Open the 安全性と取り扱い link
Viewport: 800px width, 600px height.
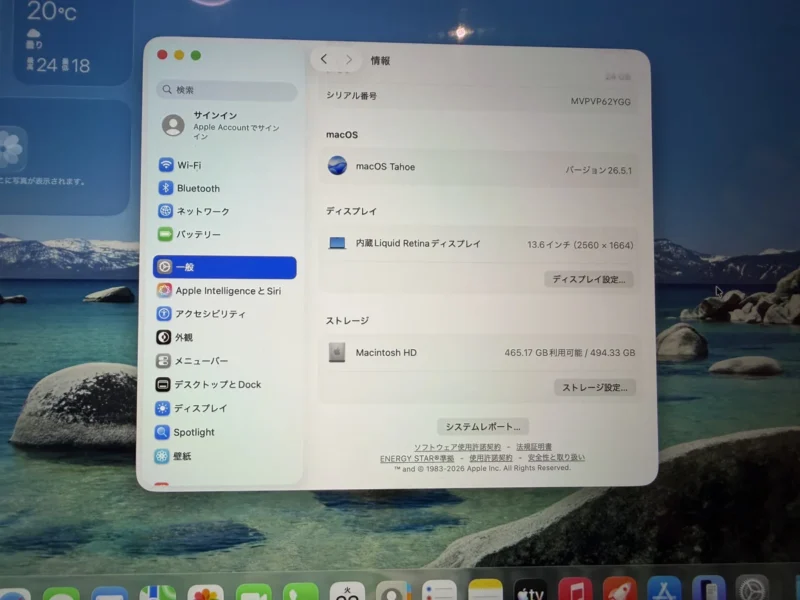click(x=556, y=458)
